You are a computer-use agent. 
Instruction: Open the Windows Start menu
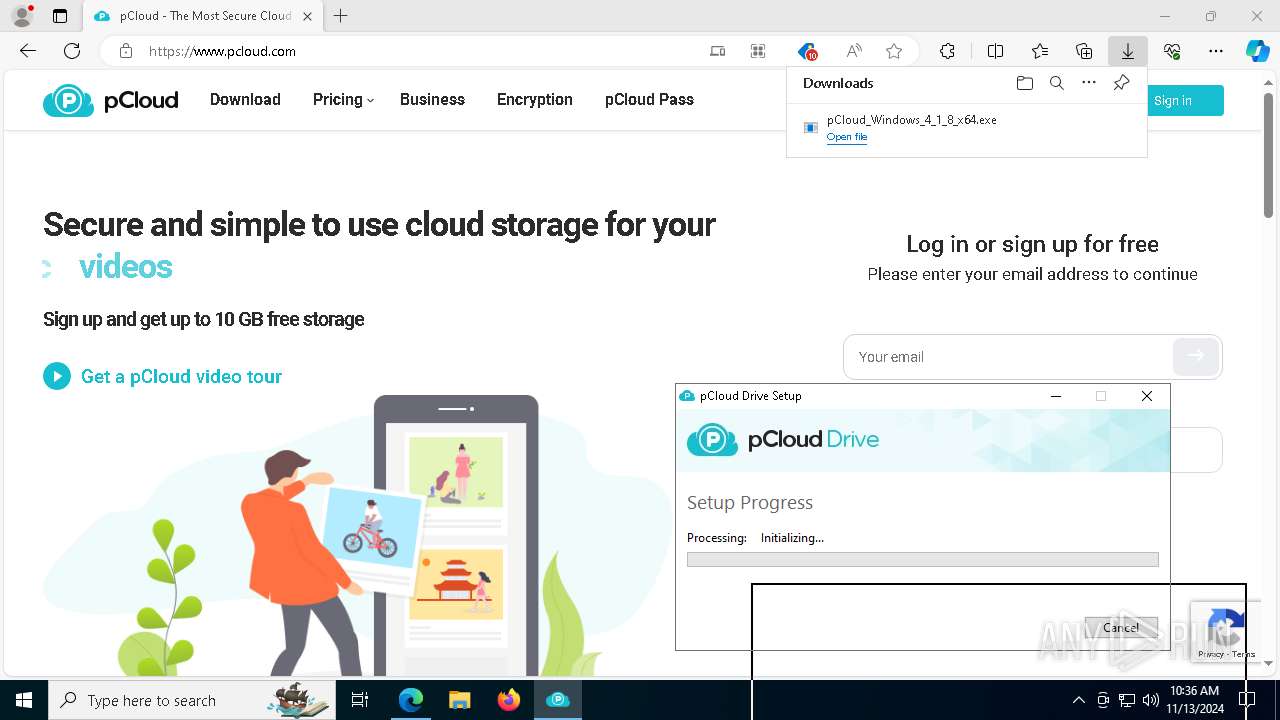(x=24, y=700)
